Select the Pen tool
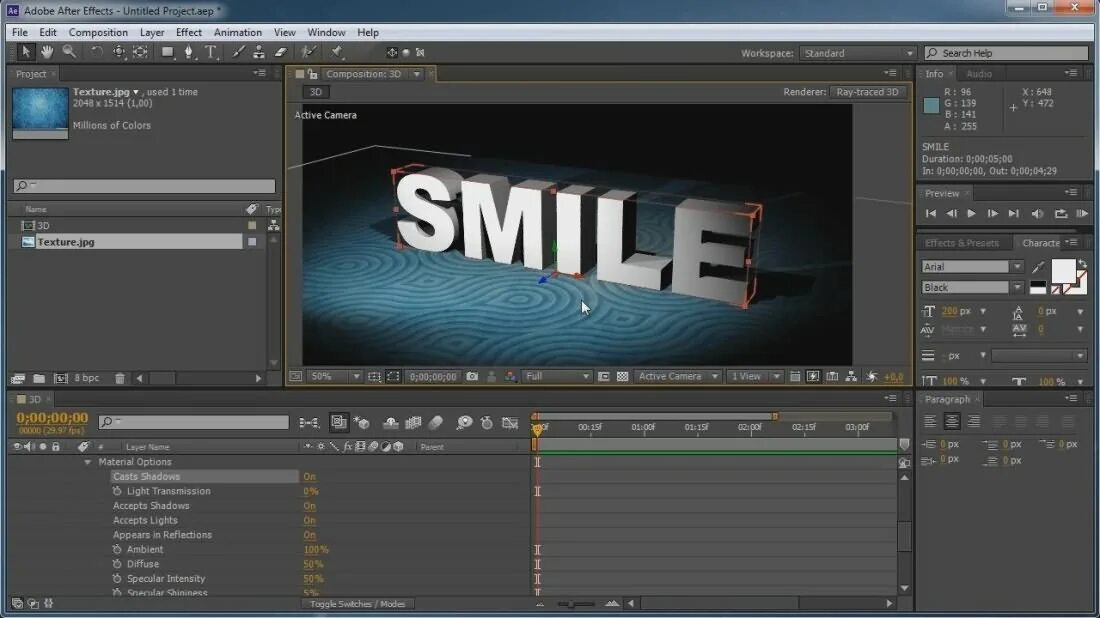 click(x=189, y=52)
